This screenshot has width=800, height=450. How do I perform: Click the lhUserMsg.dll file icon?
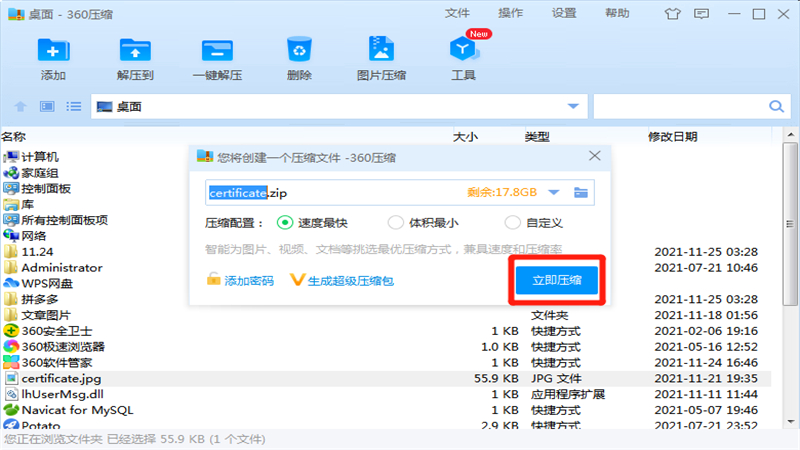[11, 394]
